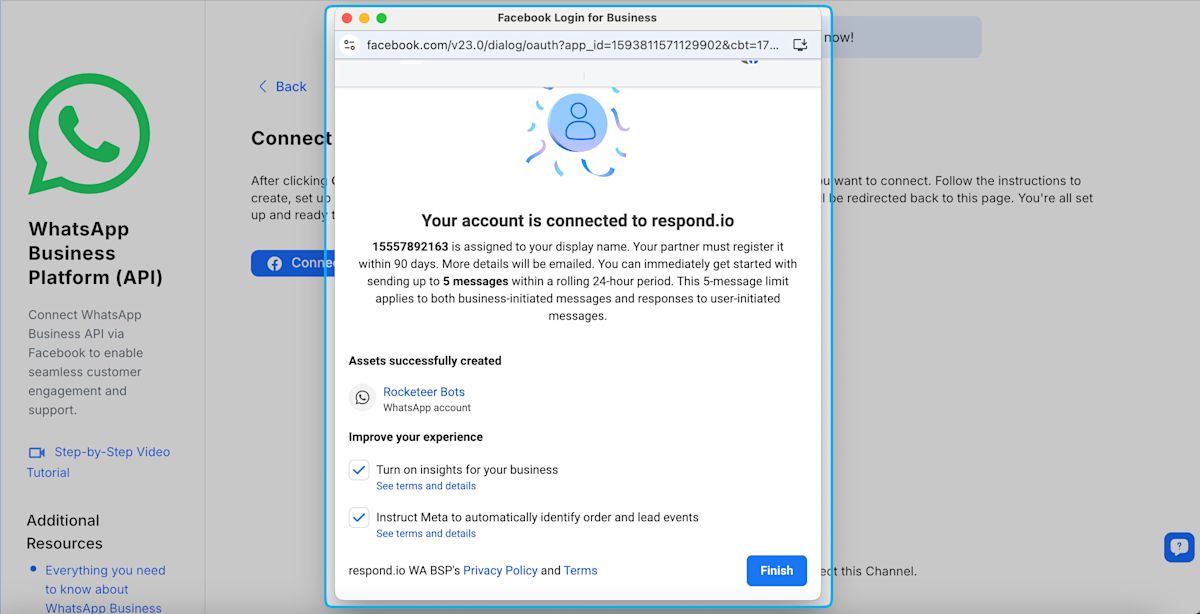Click the WhatsApp icon beside Rocketeer Bots

pyautogui.click(x=362, y=398)
